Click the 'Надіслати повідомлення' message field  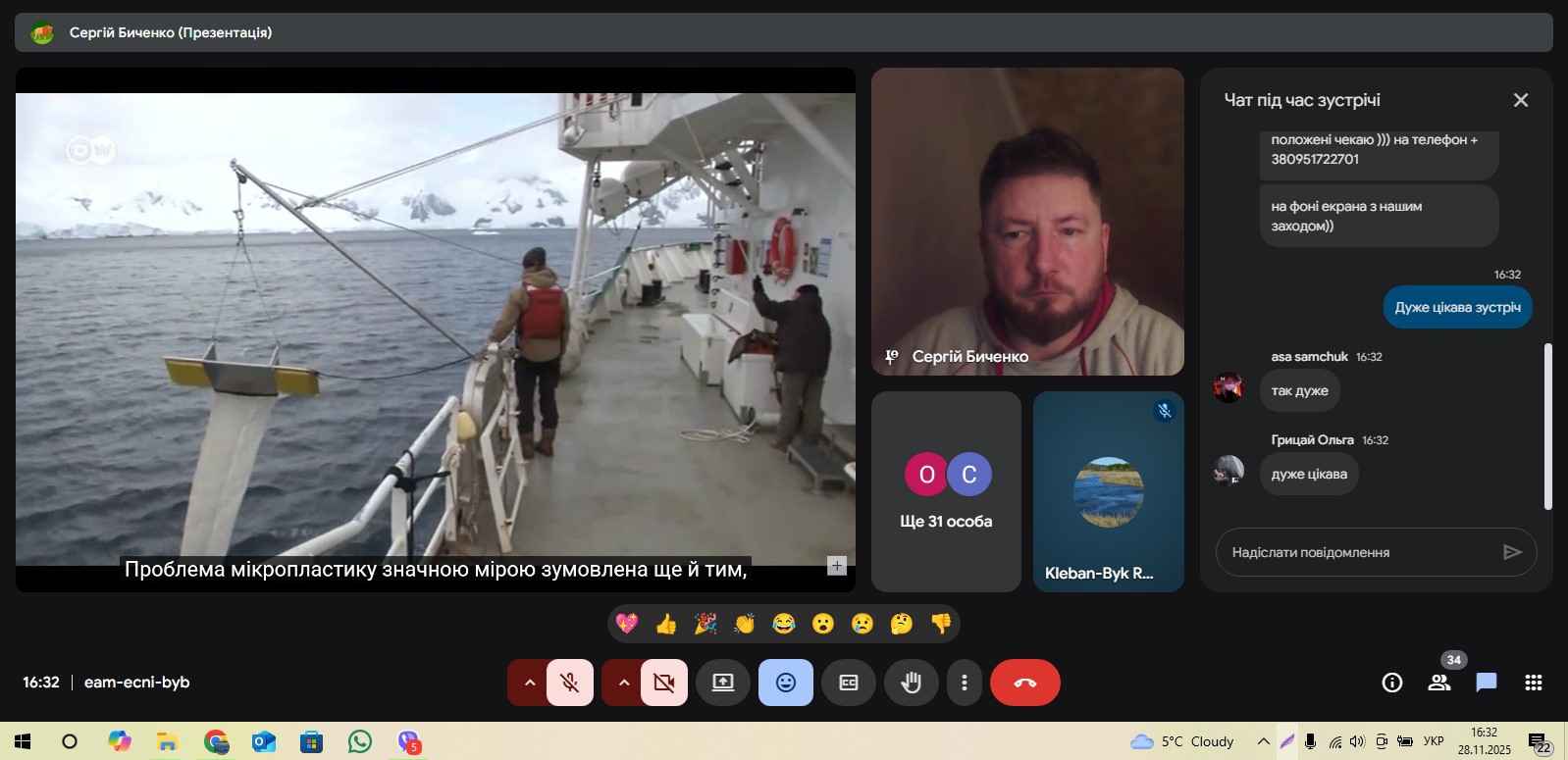1359,552
